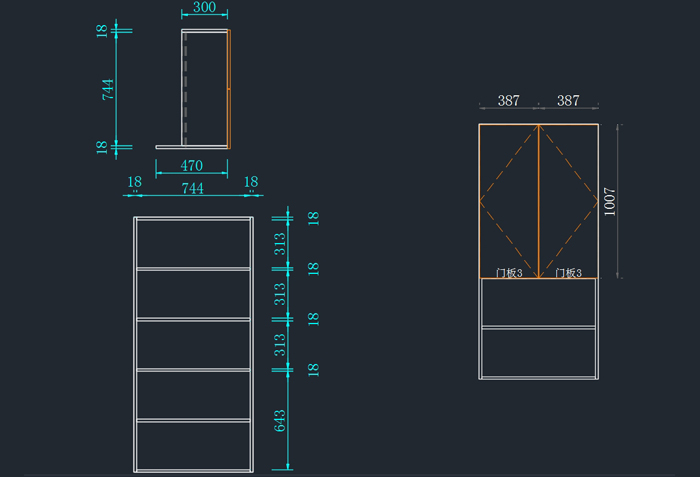Select the vertical 744 dimension text
Image resolution: width=700 pixels, height=477 pixels.
108,89
